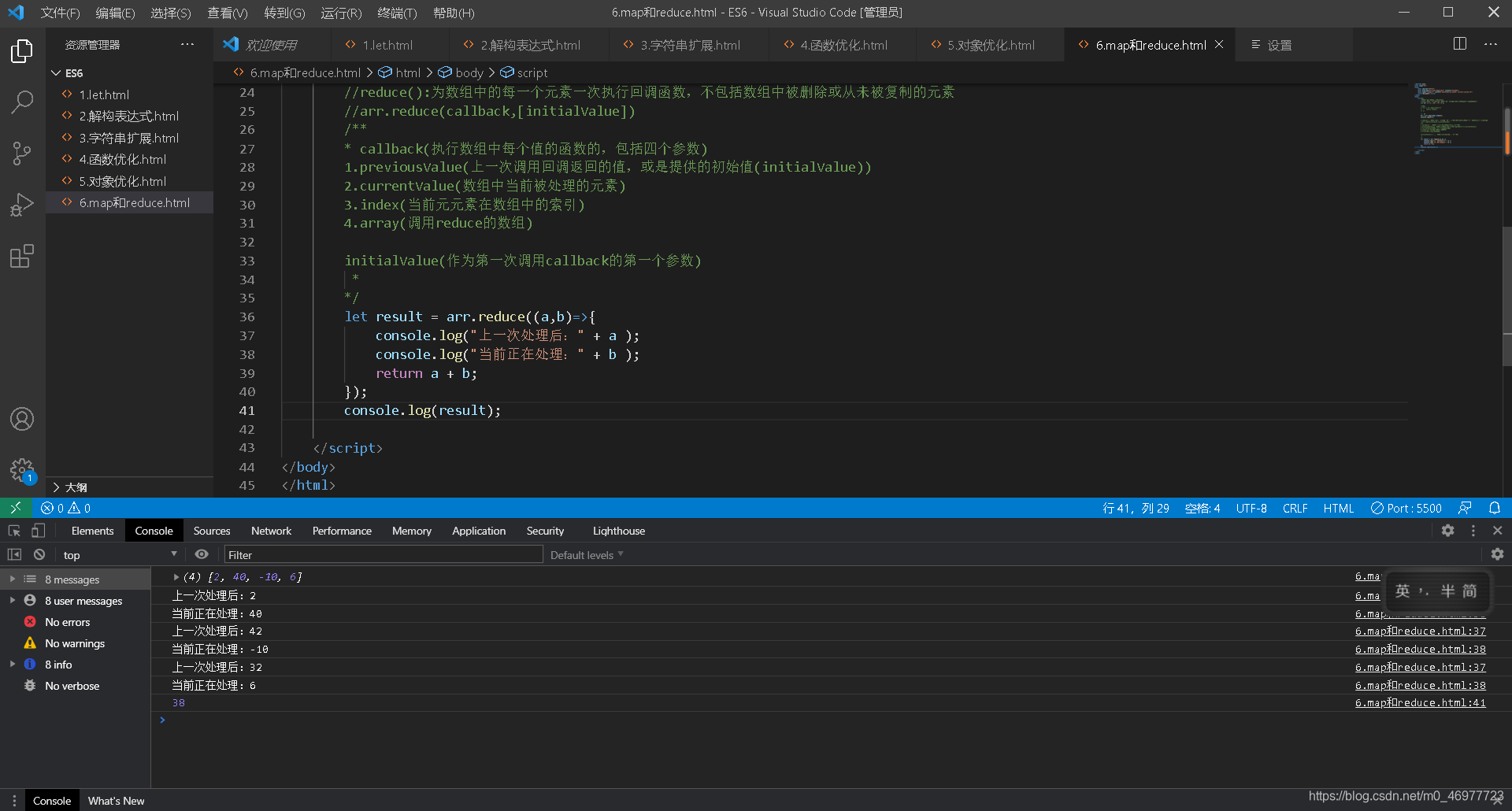Click the feedback icon in status bar
The width and height of the screenshot is (1512, 811).
[1465, 508]
